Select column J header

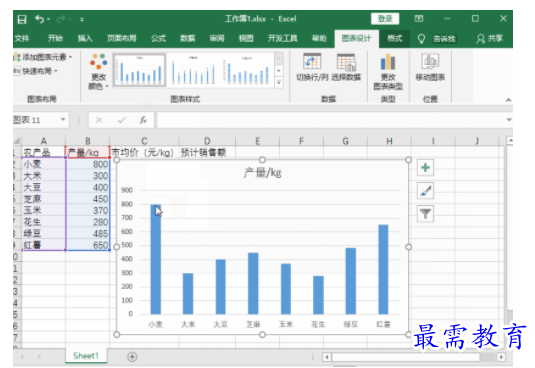[x=477, y=141]
